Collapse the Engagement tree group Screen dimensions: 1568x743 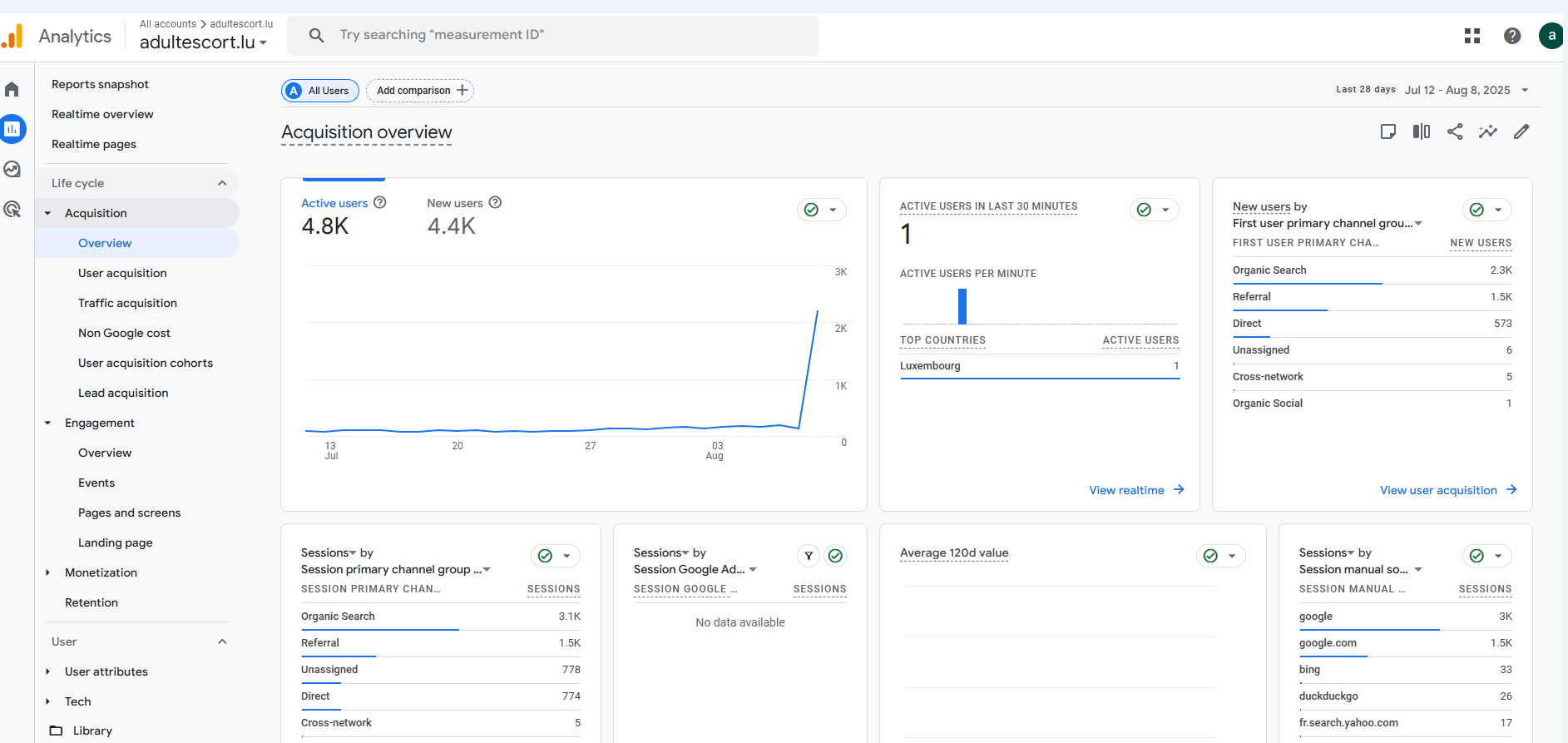tap(47, 423)
